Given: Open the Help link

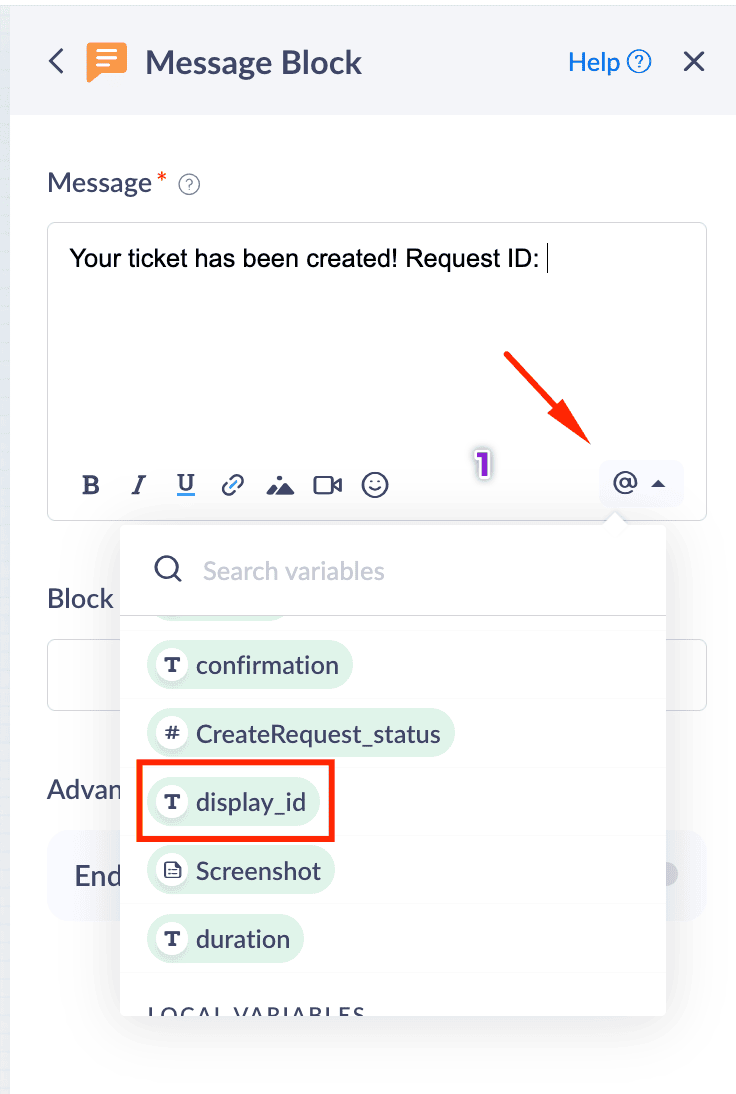Looking at the screenshot, I should coord(609,62).
